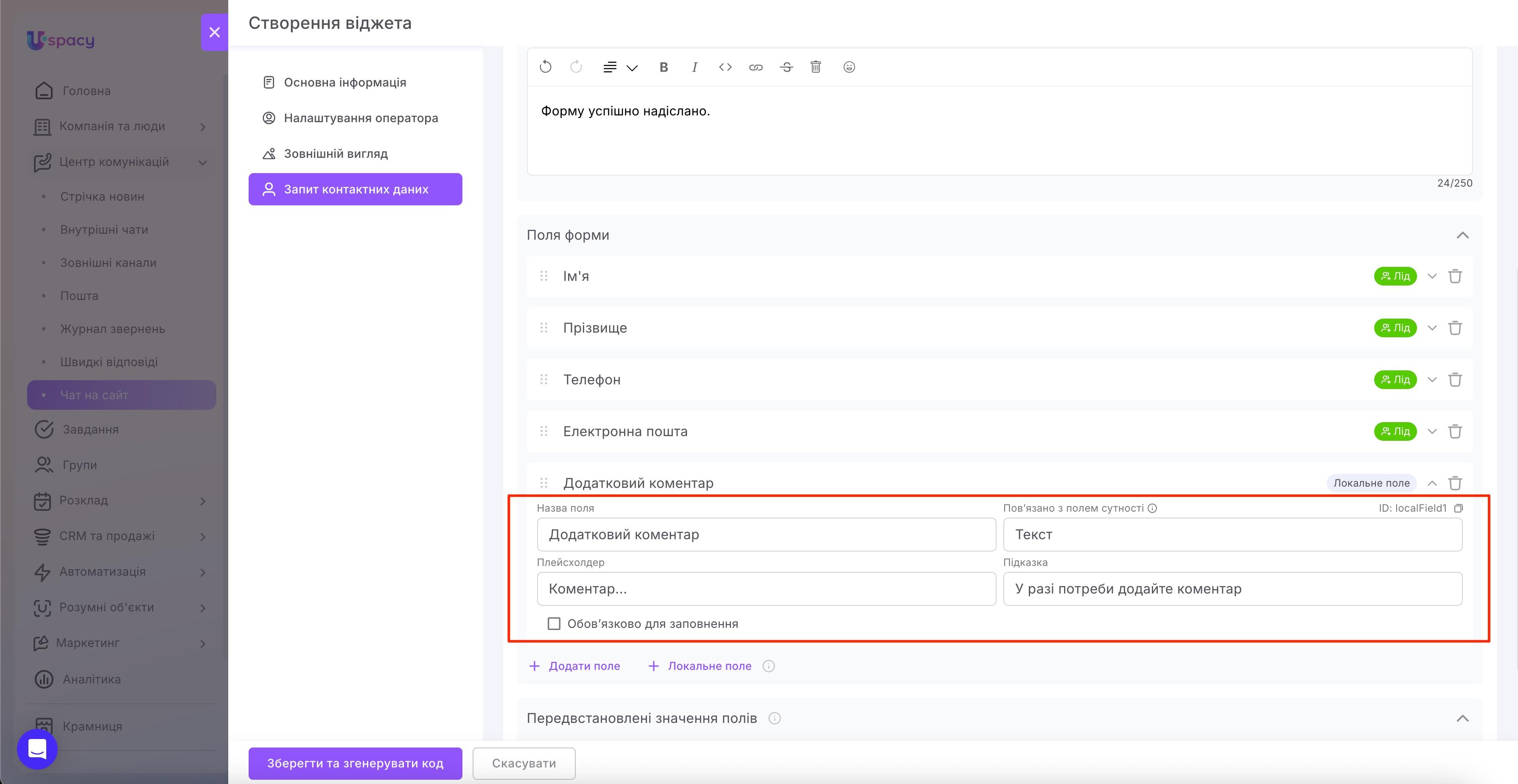Close the widget creation panel

tap(215, 32)
